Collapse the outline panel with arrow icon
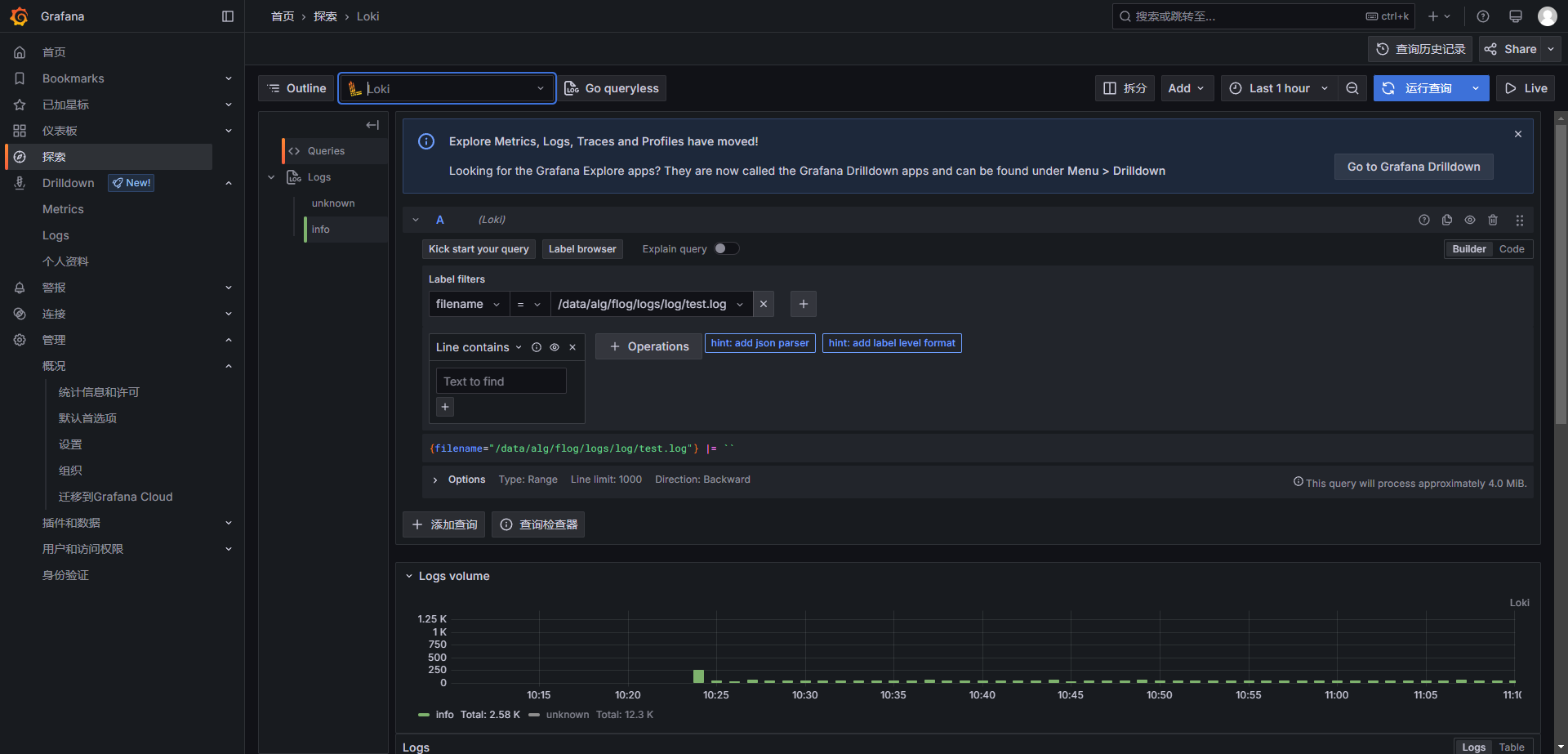The width and height of the screenshot is (1568, 754). click(x=372, y=125)
